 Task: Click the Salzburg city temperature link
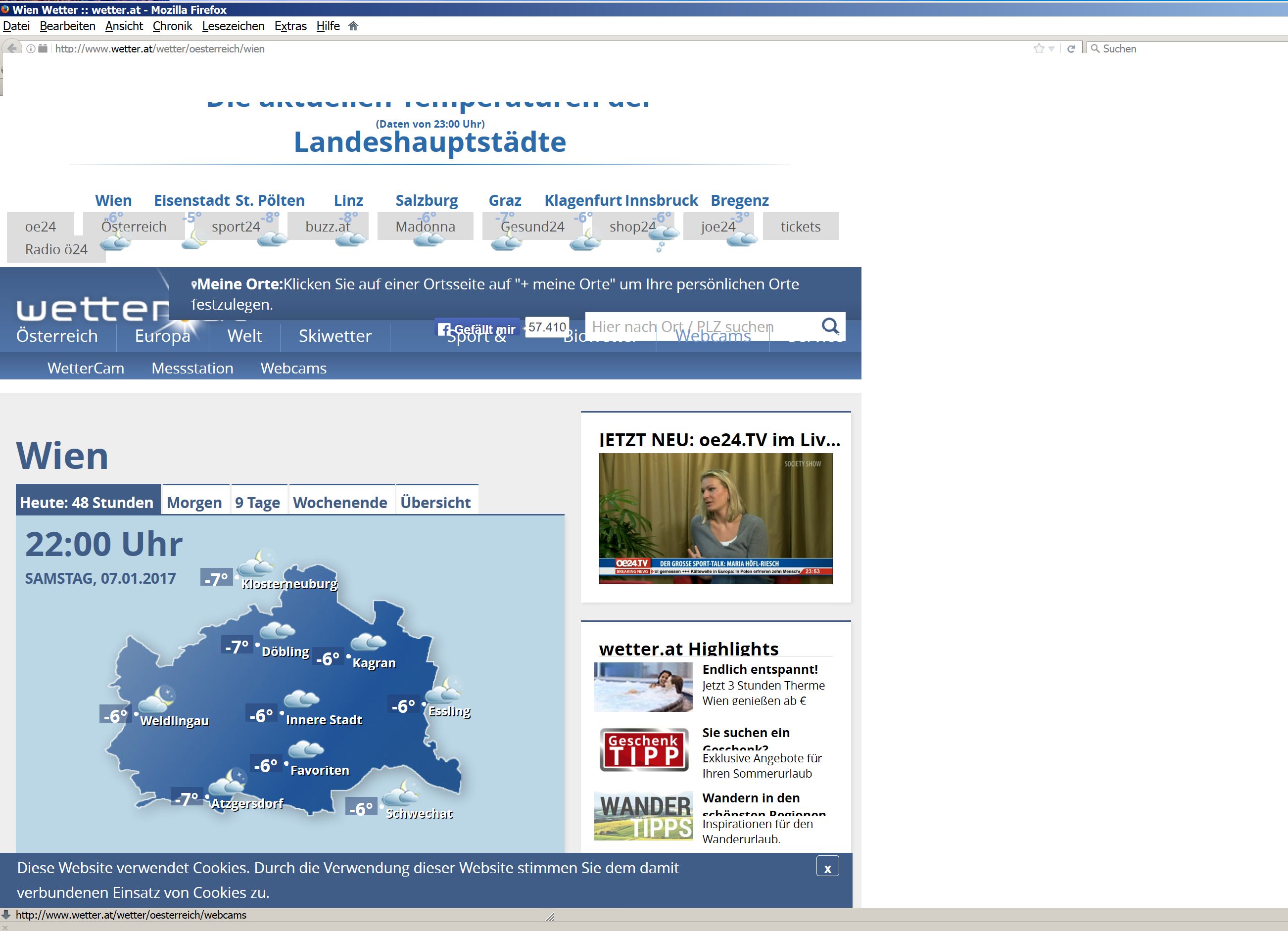[427, 200]
